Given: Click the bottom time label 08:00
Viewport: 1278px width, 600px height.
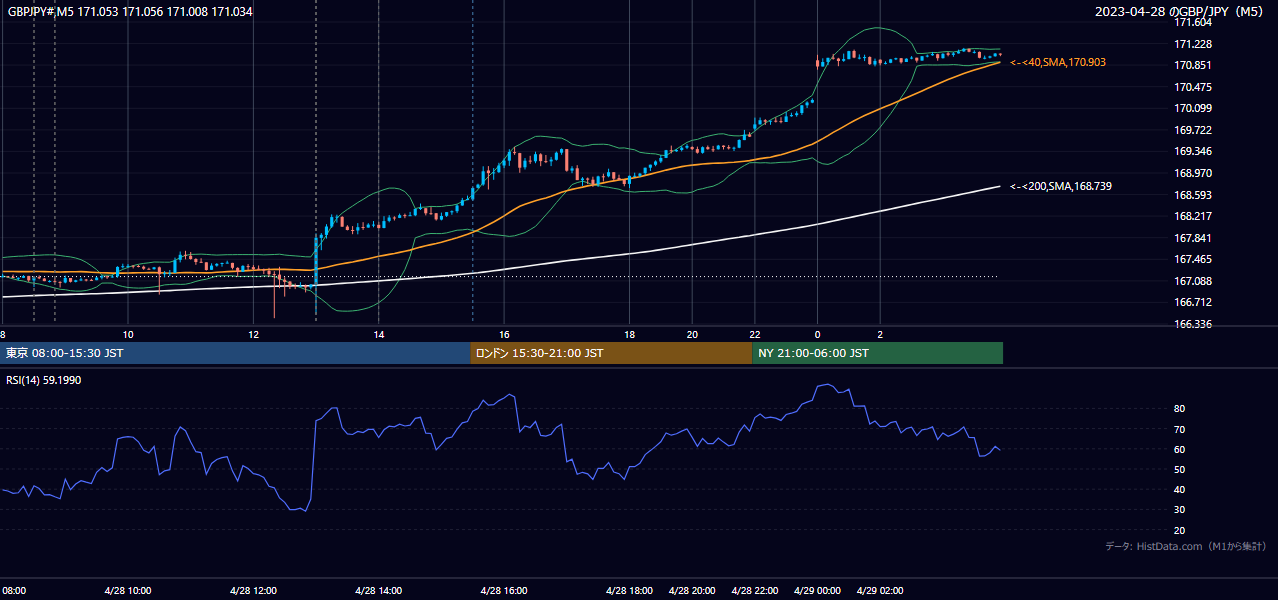Looking at the screenshot, I should tap(14, 591).
